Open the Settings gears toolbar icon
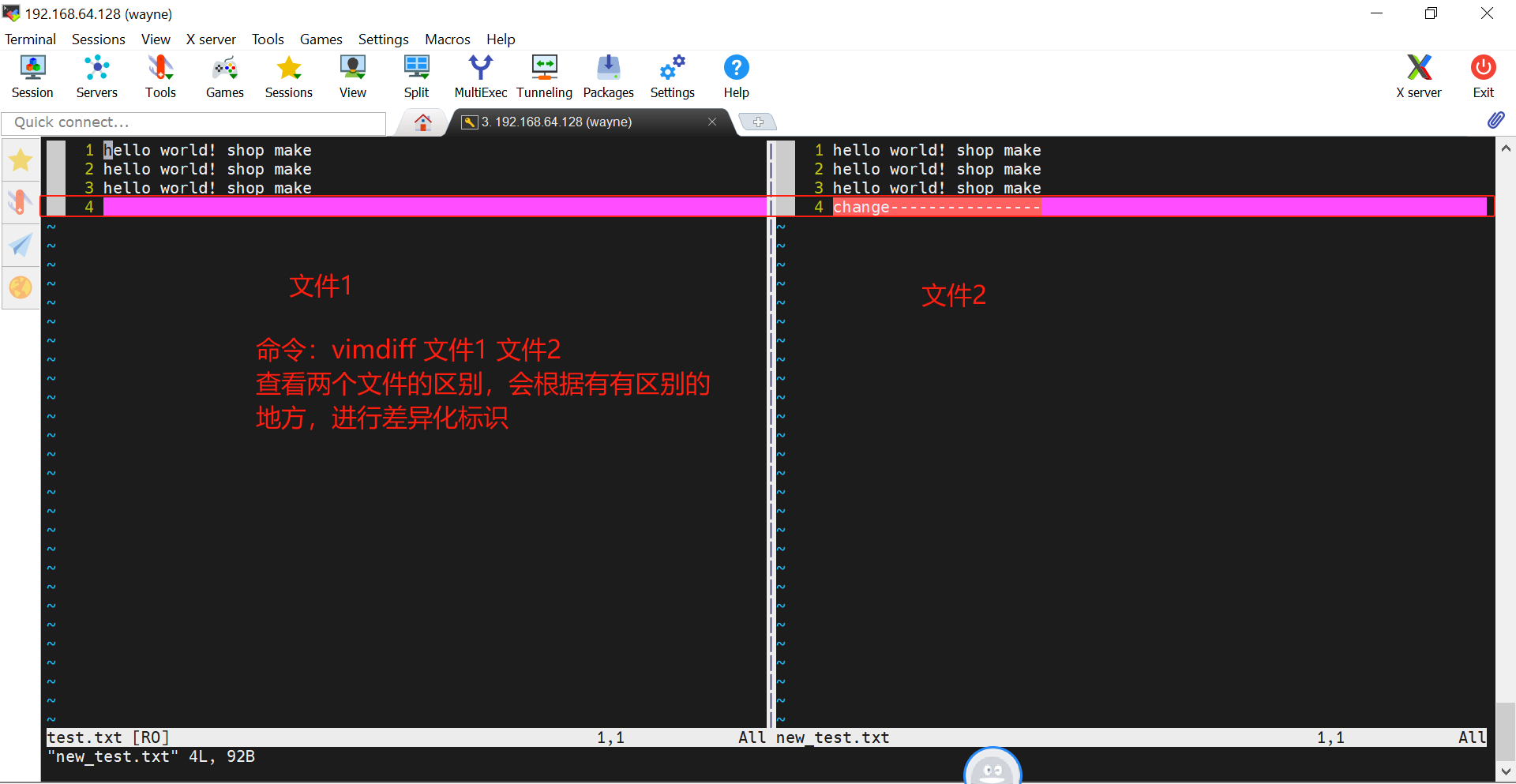This screenshot has width=1516, height=784. (x=673, y=77)
